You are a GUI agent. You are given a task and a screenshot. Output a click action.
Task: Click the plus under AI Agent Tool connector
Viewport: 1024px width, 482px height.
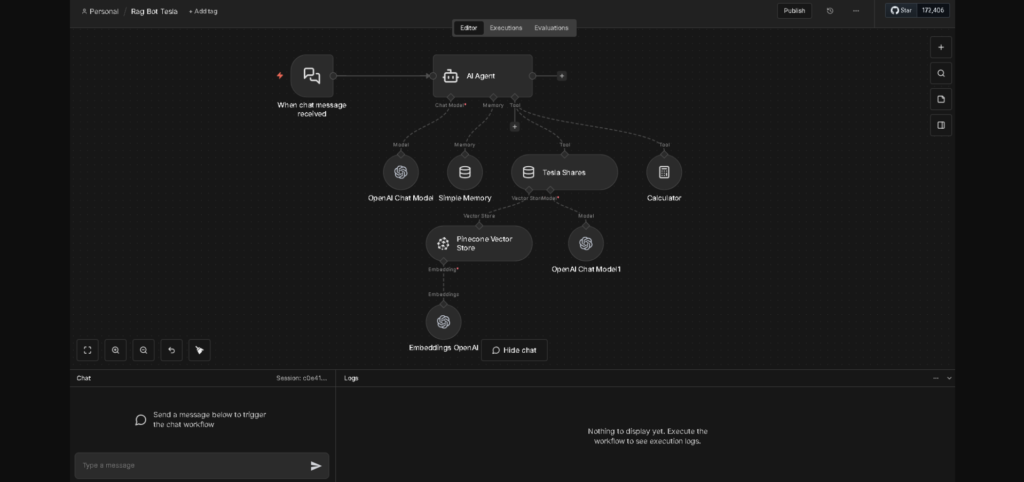515,126
